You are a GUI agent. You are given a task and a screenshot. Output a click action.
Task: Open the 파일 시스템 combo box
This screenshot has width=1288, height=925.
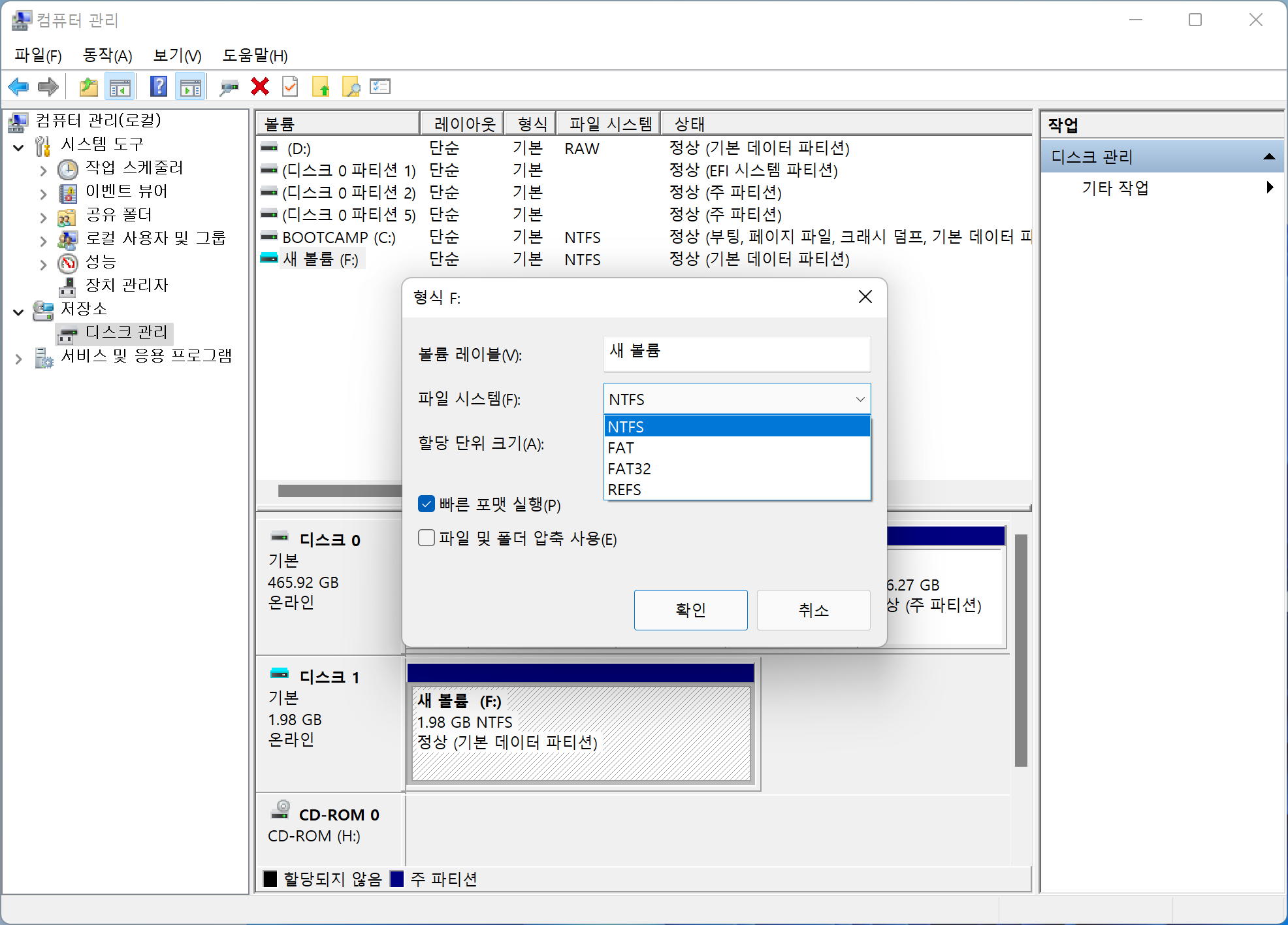click(x=737, y=399)
